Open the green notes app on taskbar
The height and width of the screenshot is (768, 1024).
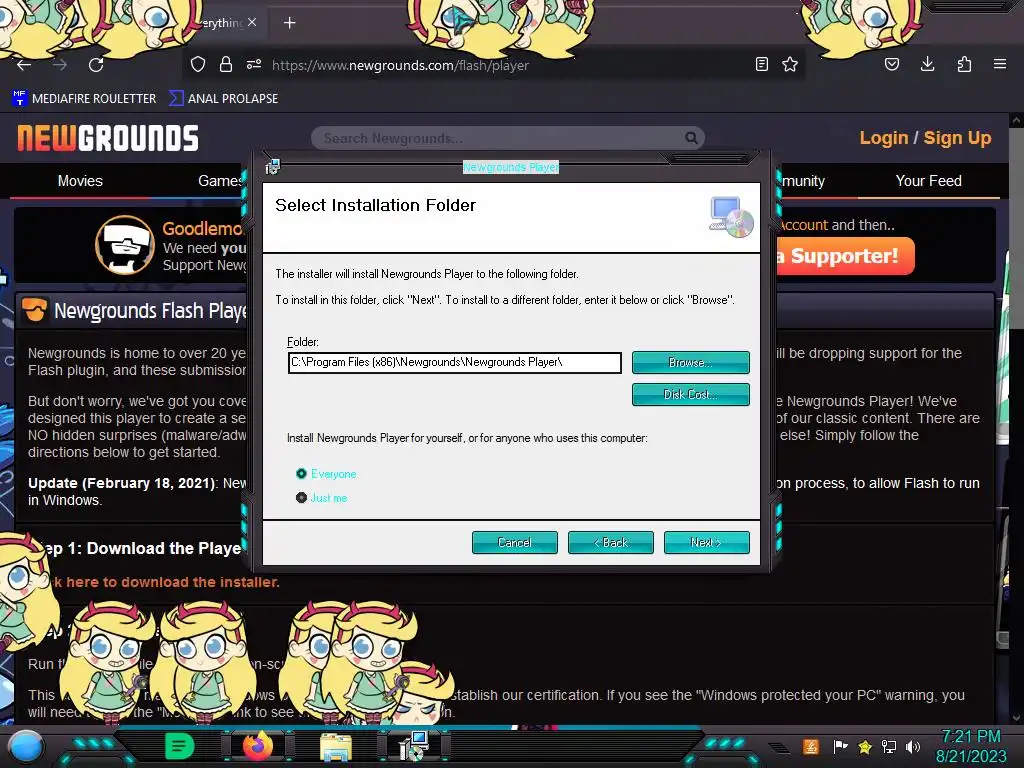(x=180, y=746)
